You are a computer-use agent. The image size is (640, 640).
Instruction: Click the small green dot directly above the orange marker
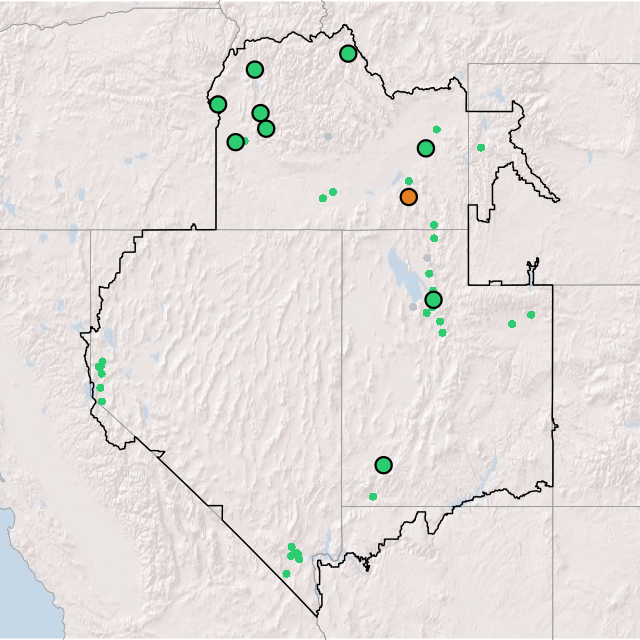click(x=409, y=181)
